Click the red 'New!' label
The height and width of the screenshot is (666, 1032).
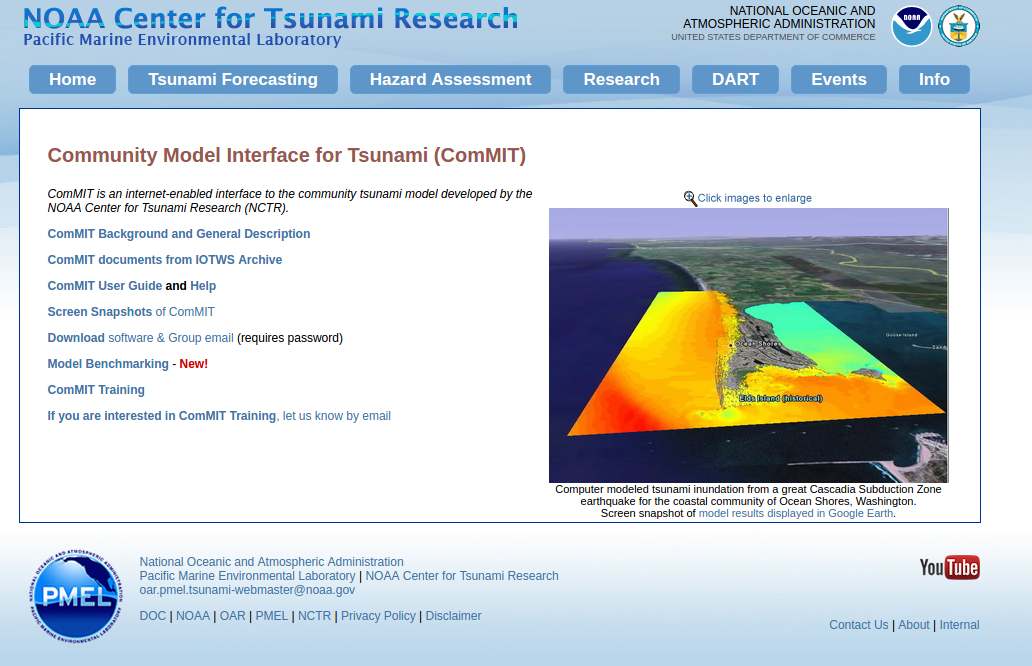click(x=194, y=364)
